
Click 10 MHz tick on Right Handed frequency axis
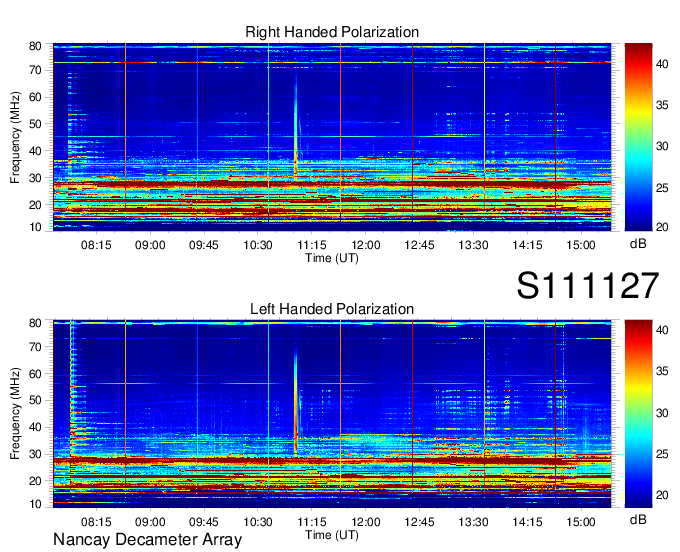coord(35,227)
